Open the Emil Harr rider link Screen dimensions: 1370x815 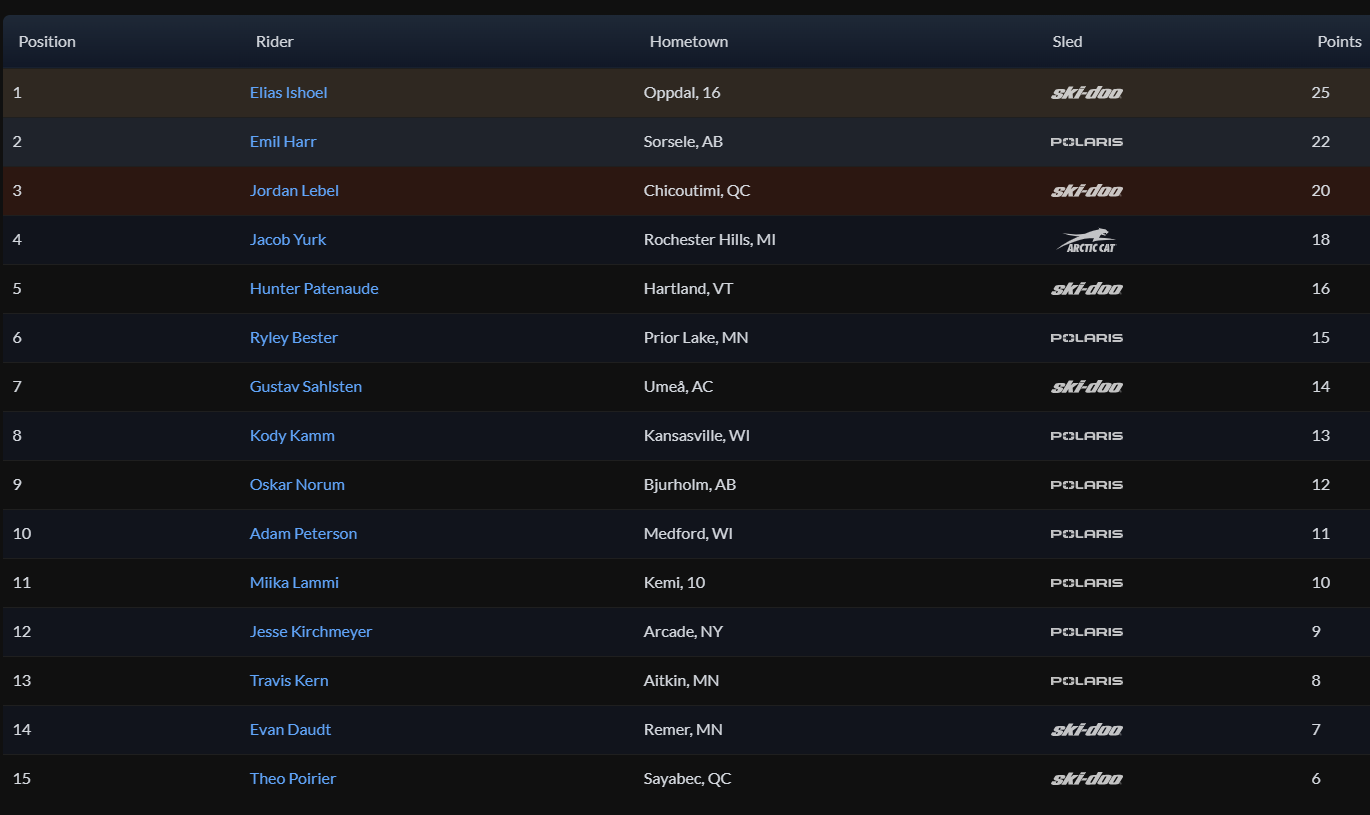pyautogui.click(x=283, y=141)
